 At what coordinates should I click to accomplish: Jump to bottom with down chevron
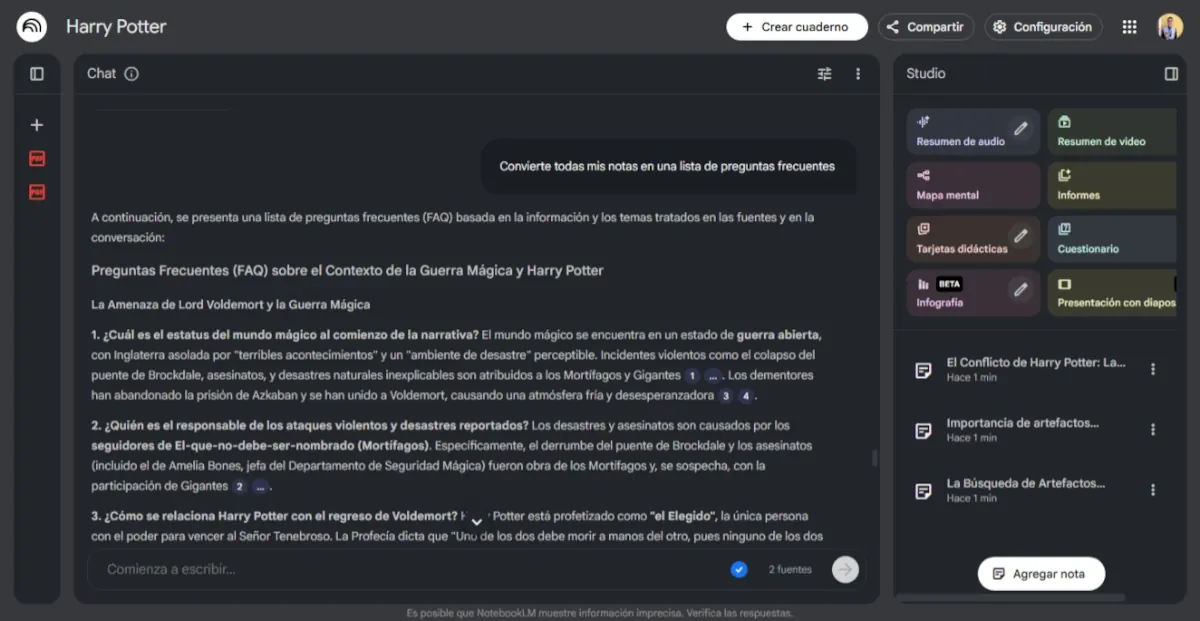coord(477,521)
